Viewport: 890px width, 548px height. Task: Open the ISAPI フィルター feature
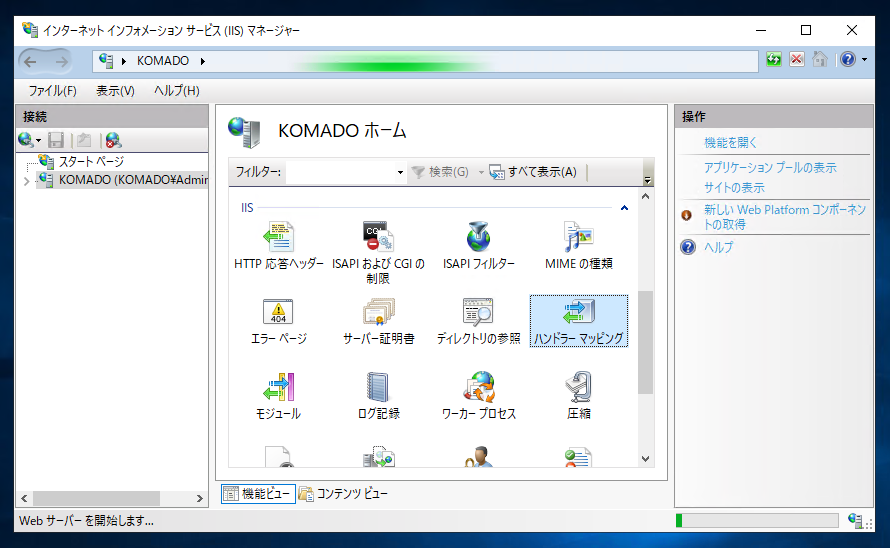(478, 246)
